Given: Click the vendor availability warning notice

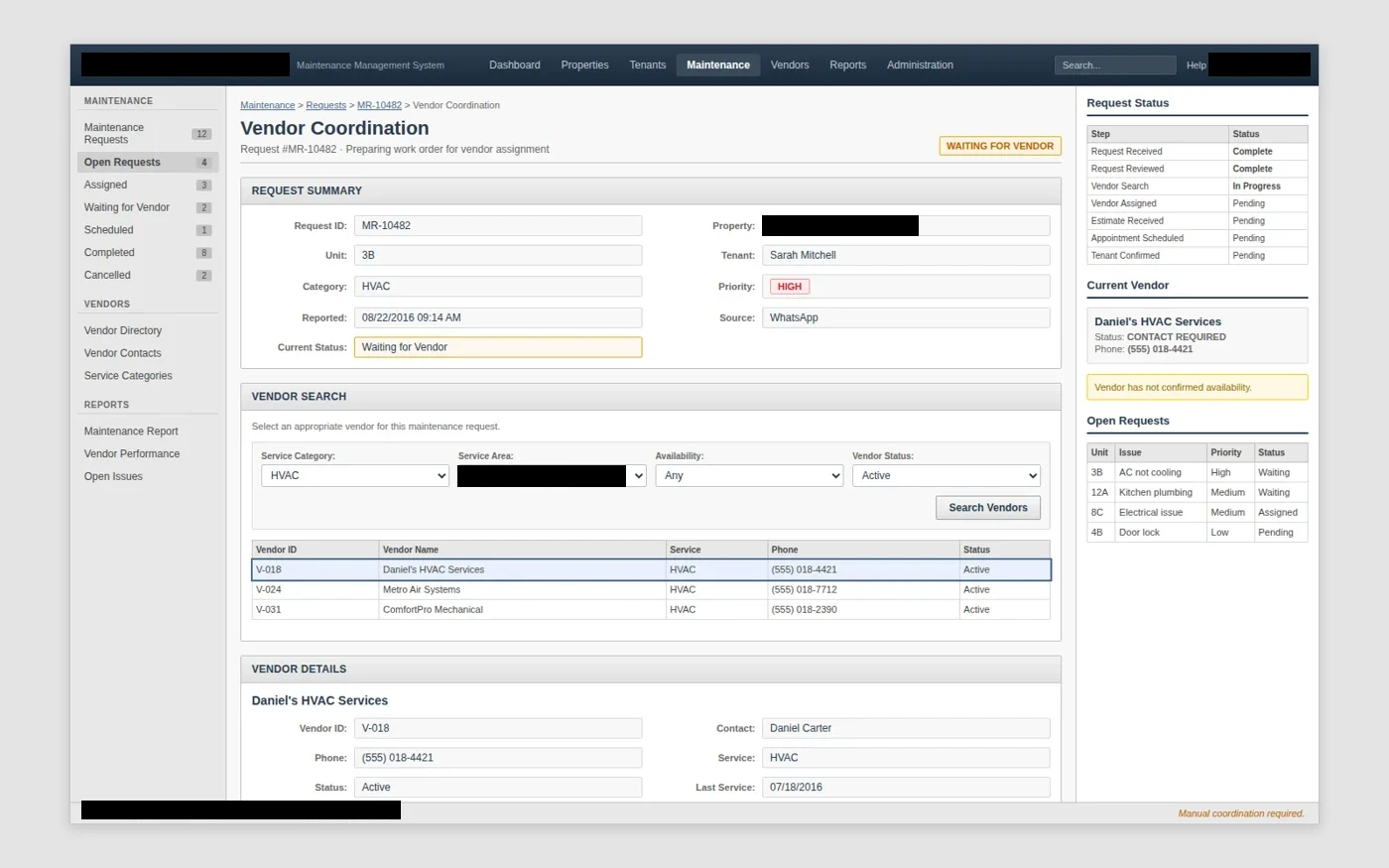Looking at the screenshot, I should [1198, 388].
